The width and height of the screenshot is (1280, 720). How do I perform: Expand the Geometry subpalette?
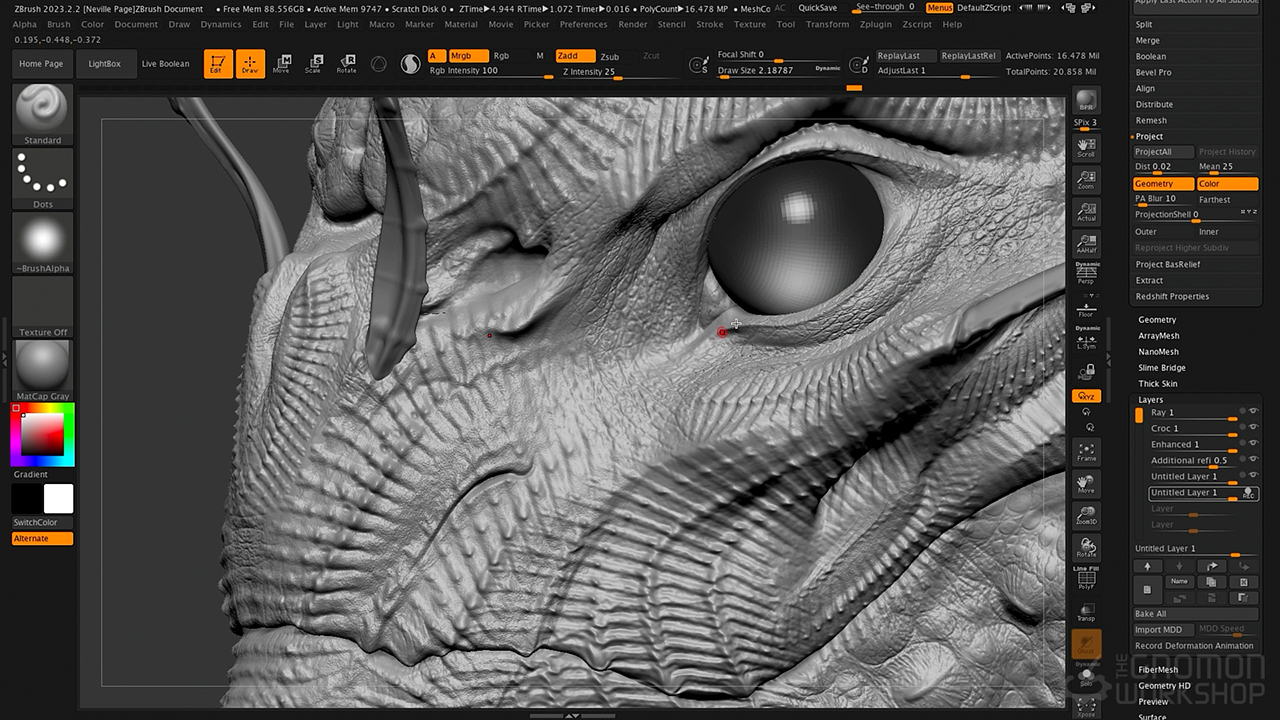[x=1157, y=320]
